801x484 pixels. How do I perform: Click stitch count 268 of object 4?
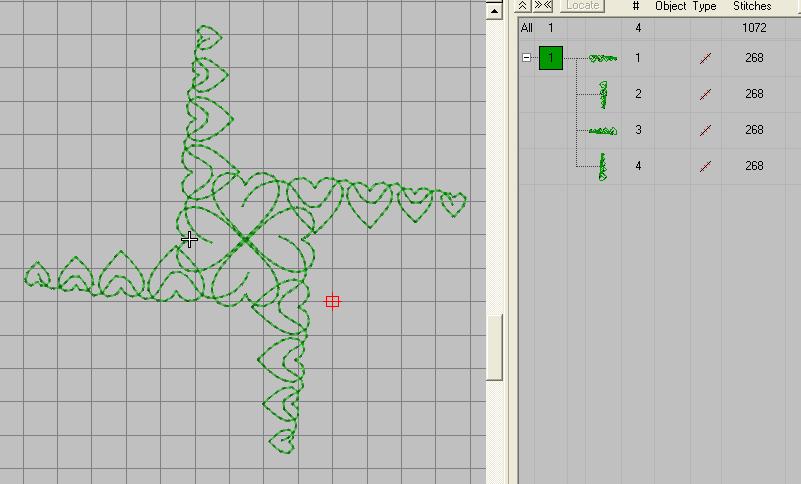754,166
